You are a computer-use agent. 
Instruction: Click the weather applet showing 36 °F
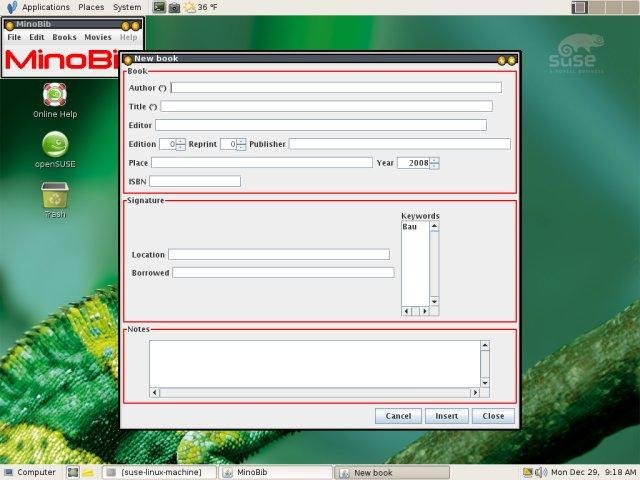(200, 7)
